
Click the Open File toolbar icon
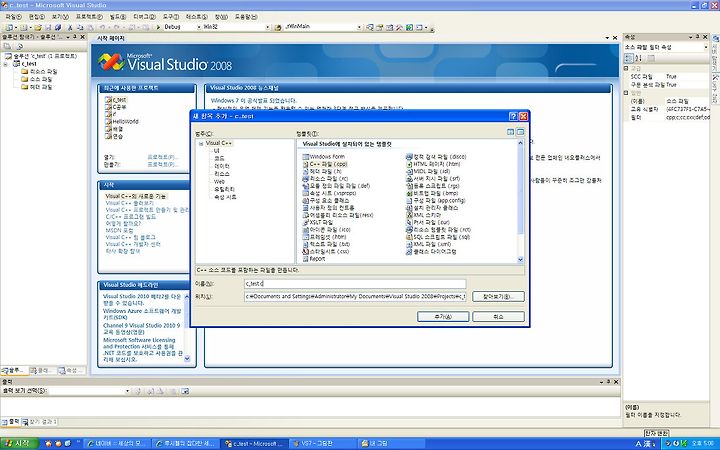pos(38,28)
